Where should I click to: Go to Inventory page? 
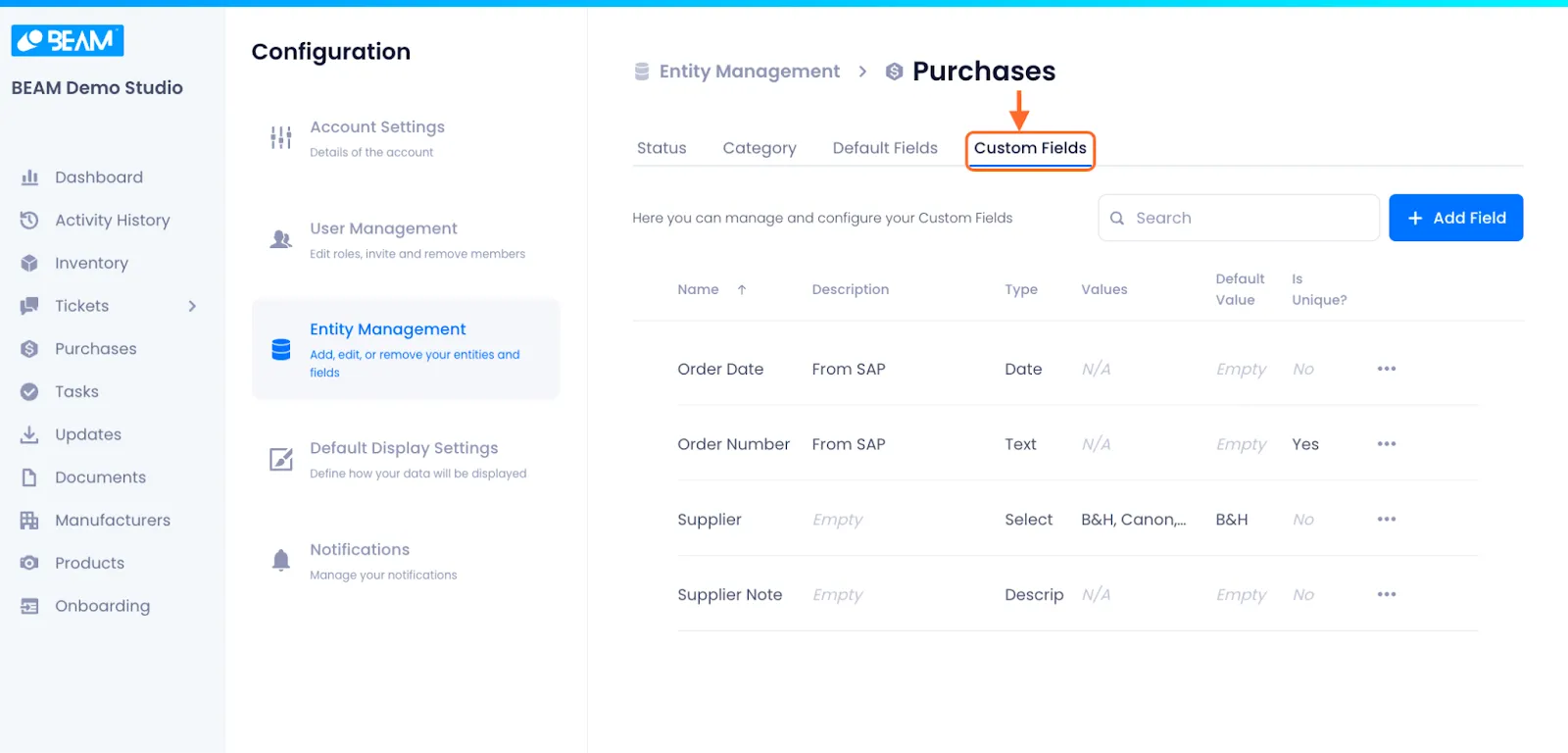pos(91,263)
